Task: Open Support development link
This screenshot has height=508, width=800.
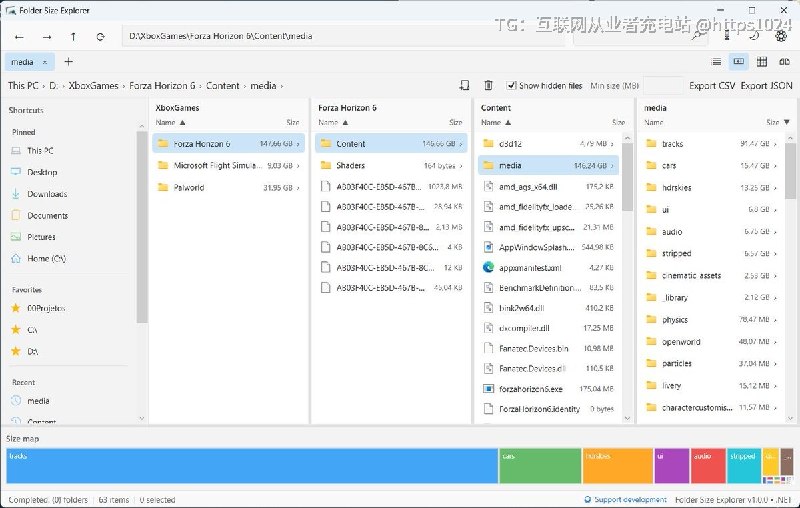Action: click(x=625, y=500)
